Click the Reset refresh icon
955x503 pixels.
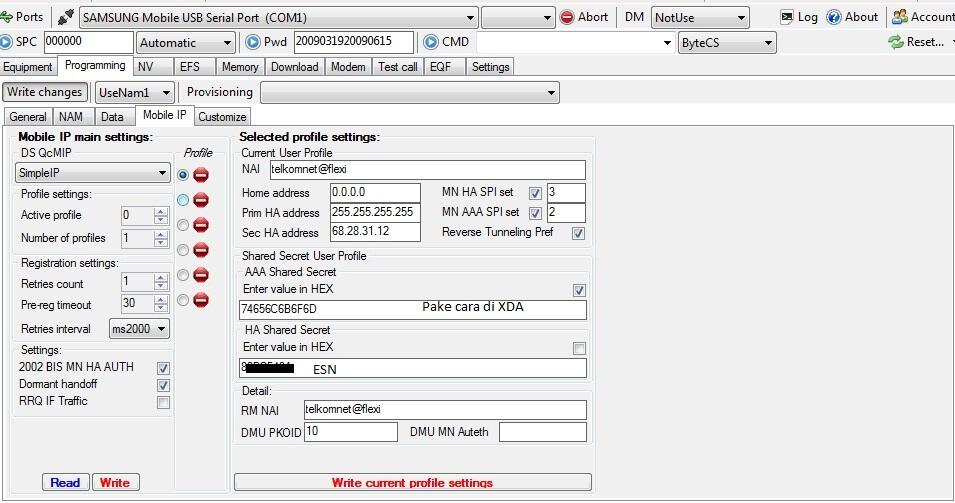(896, 42)
